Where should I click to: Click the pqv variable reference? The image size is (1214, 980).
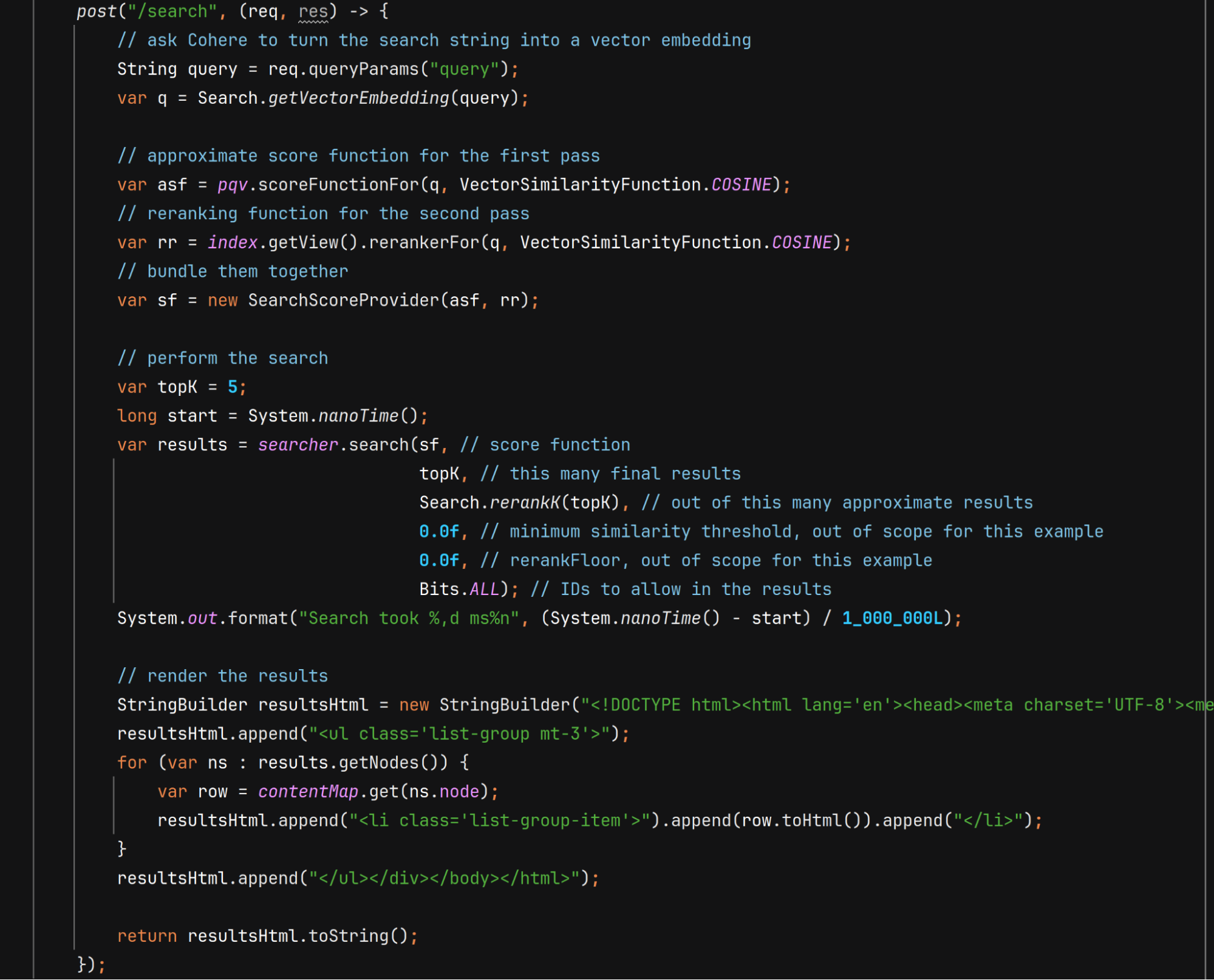[233, 185]
